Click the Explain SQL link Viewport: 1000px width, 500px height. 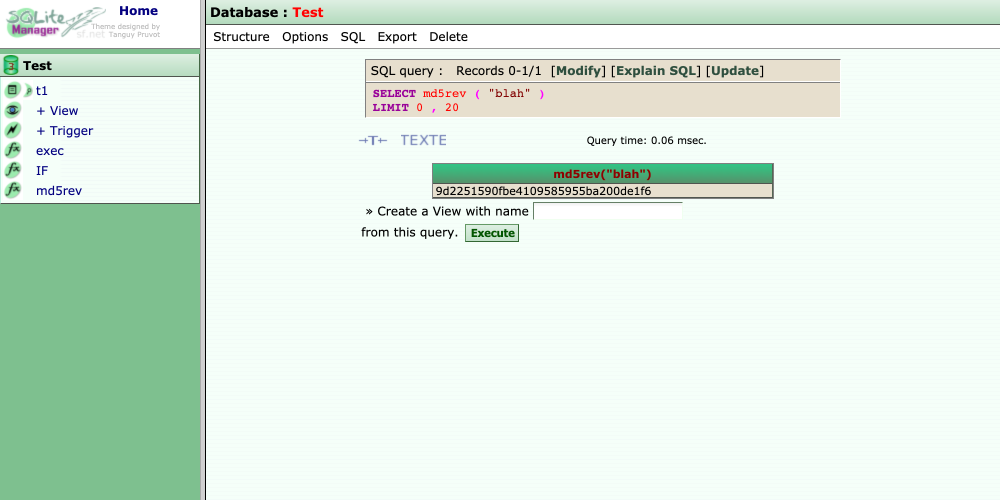click(x=656, y=71)
